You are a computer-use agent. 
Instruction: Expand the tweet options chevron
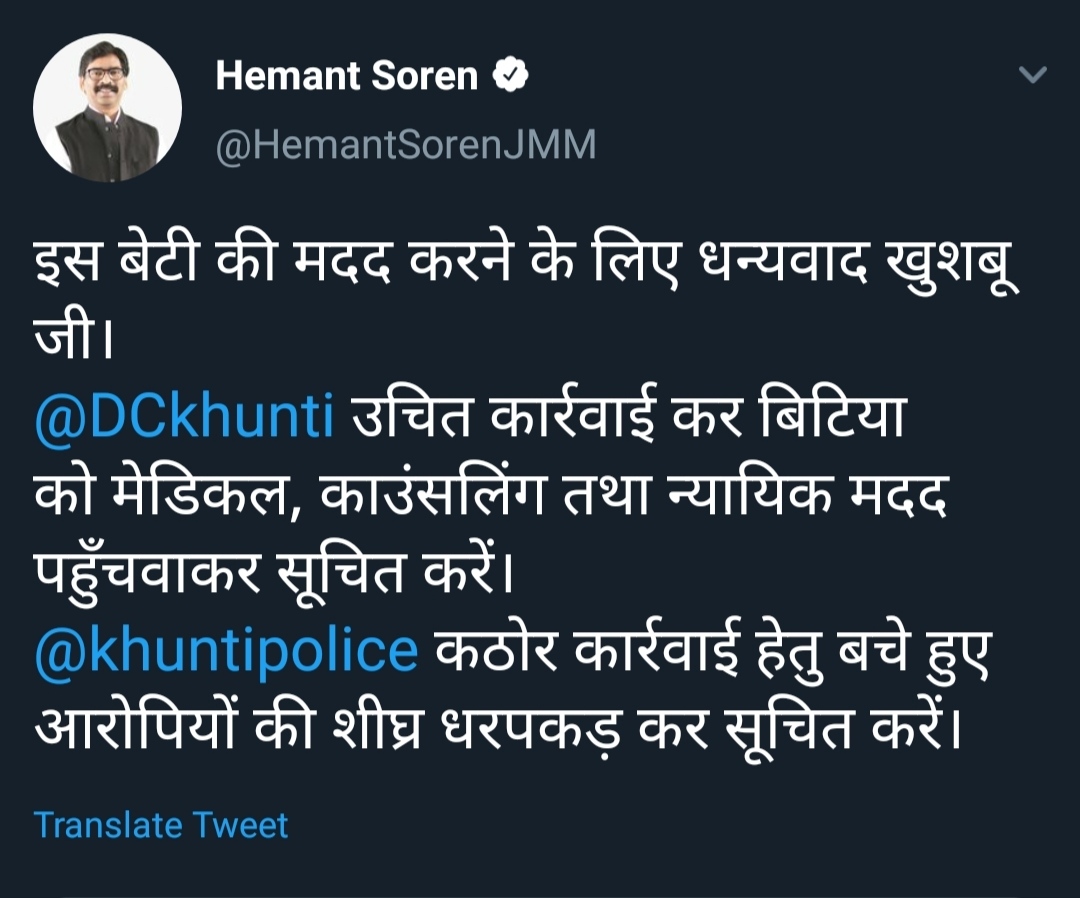pos(1032,74)
